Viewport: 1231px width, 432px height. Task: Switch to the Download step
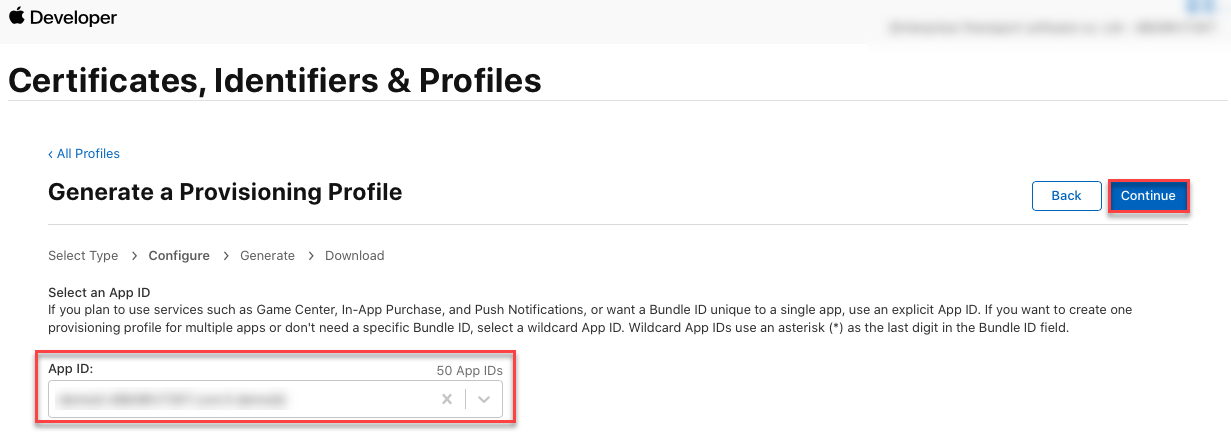(x=355, y=256)
